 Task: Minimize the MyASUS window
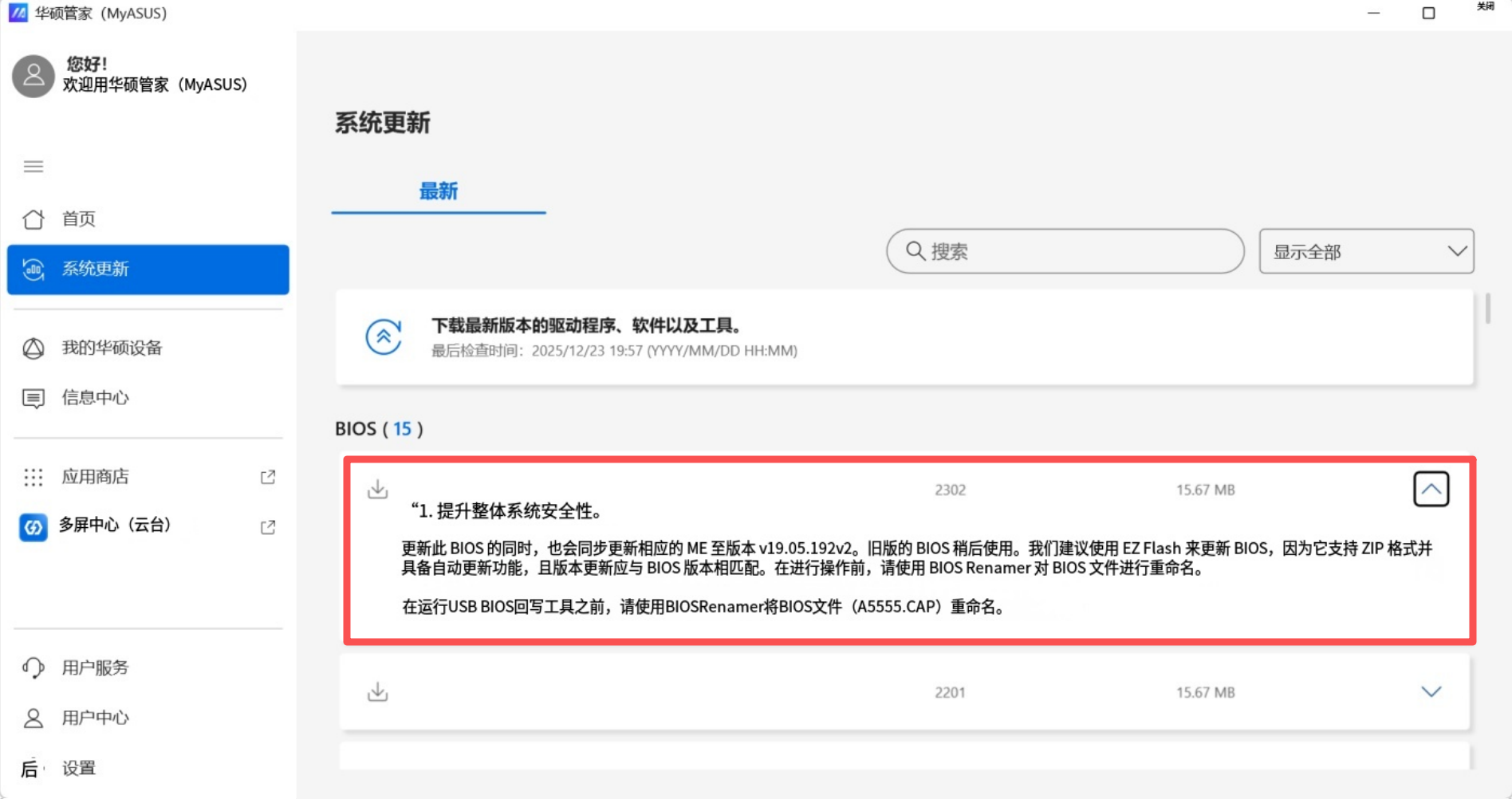[x=1373, y=13]
